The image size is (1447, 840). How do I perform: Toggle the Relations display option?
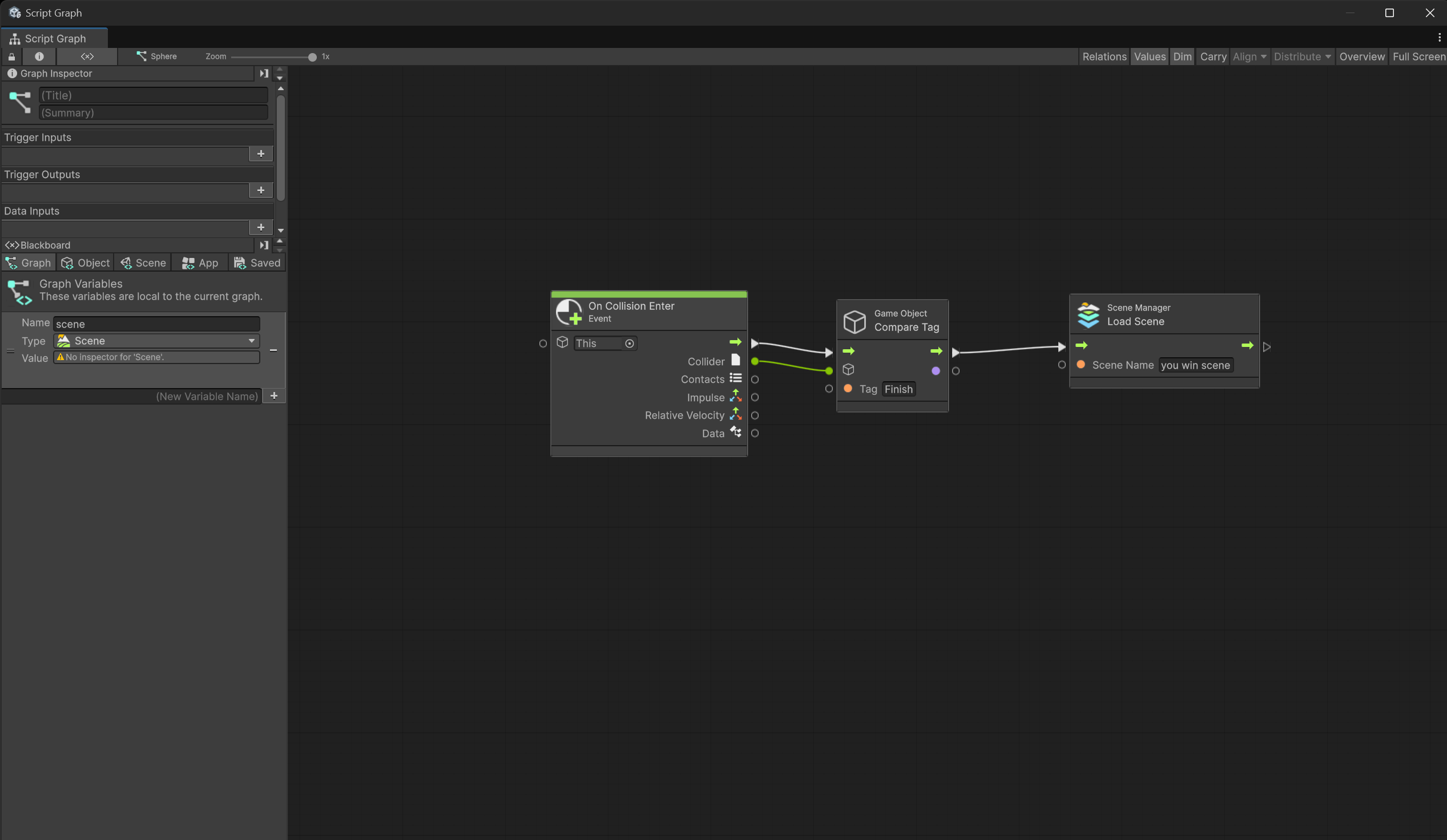coord(1103,56)
